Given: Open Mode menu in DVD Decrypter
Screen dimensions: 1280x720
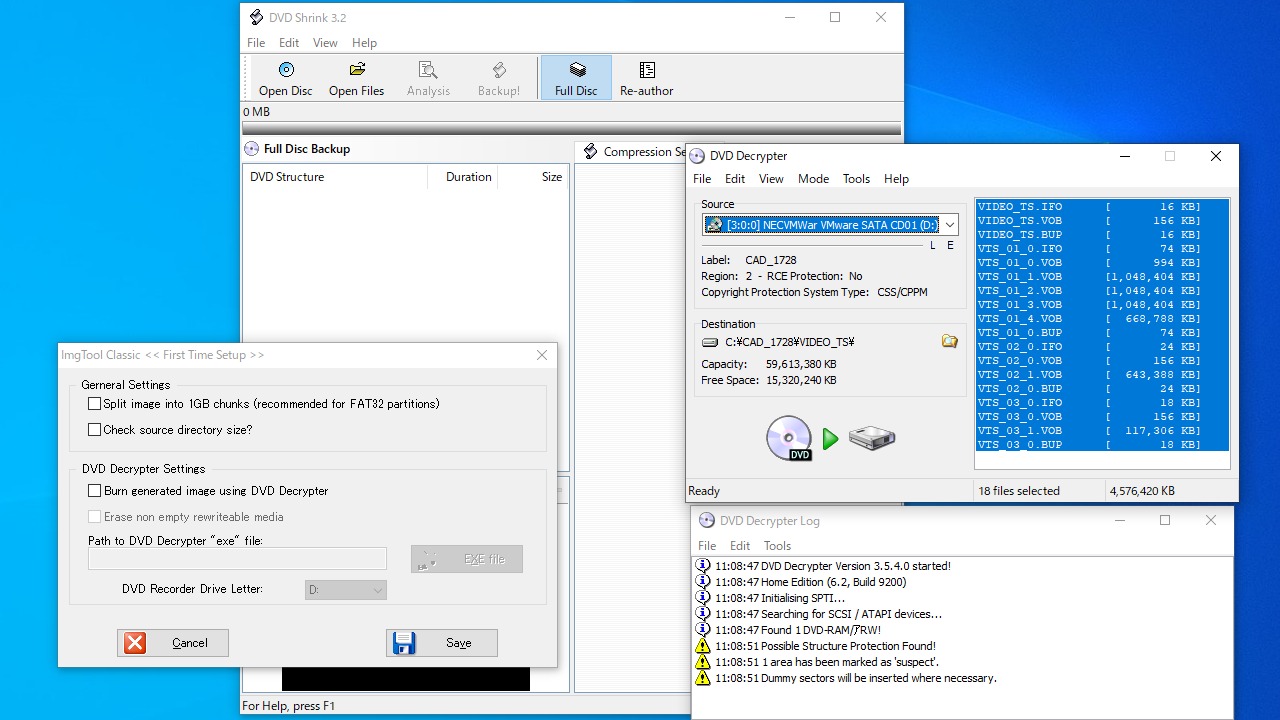Looking at the screenshot, I should tap(813, 179).
